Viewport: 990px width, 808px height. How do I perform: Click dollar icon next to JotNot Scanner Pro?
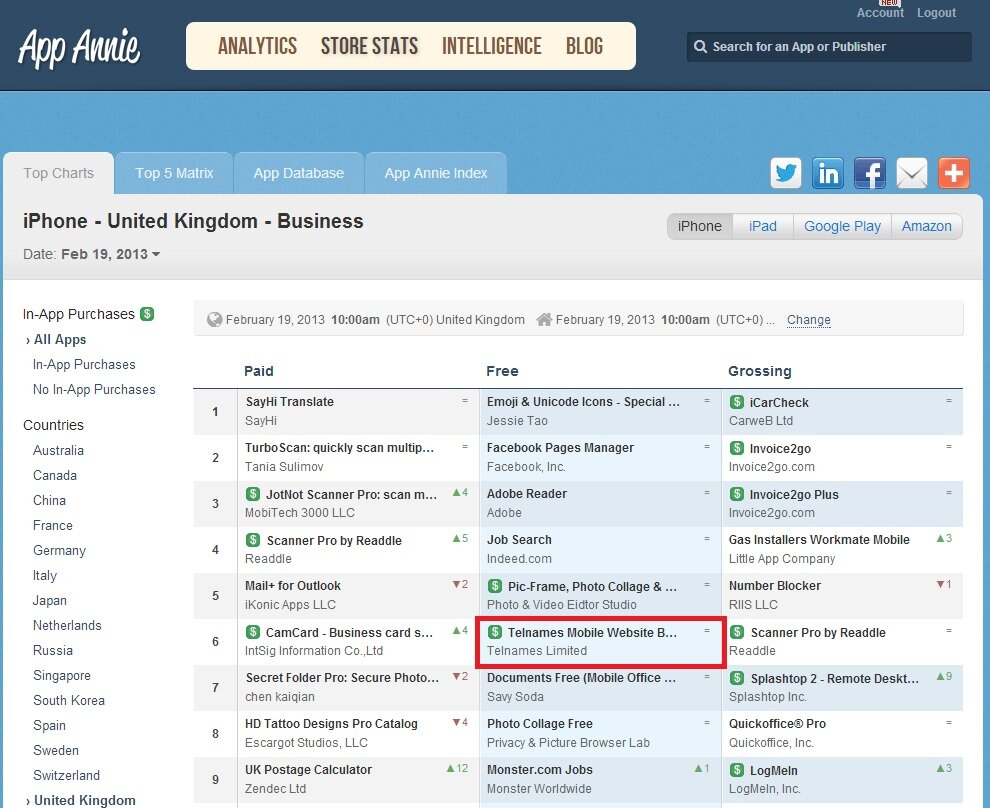coord(253,494)
